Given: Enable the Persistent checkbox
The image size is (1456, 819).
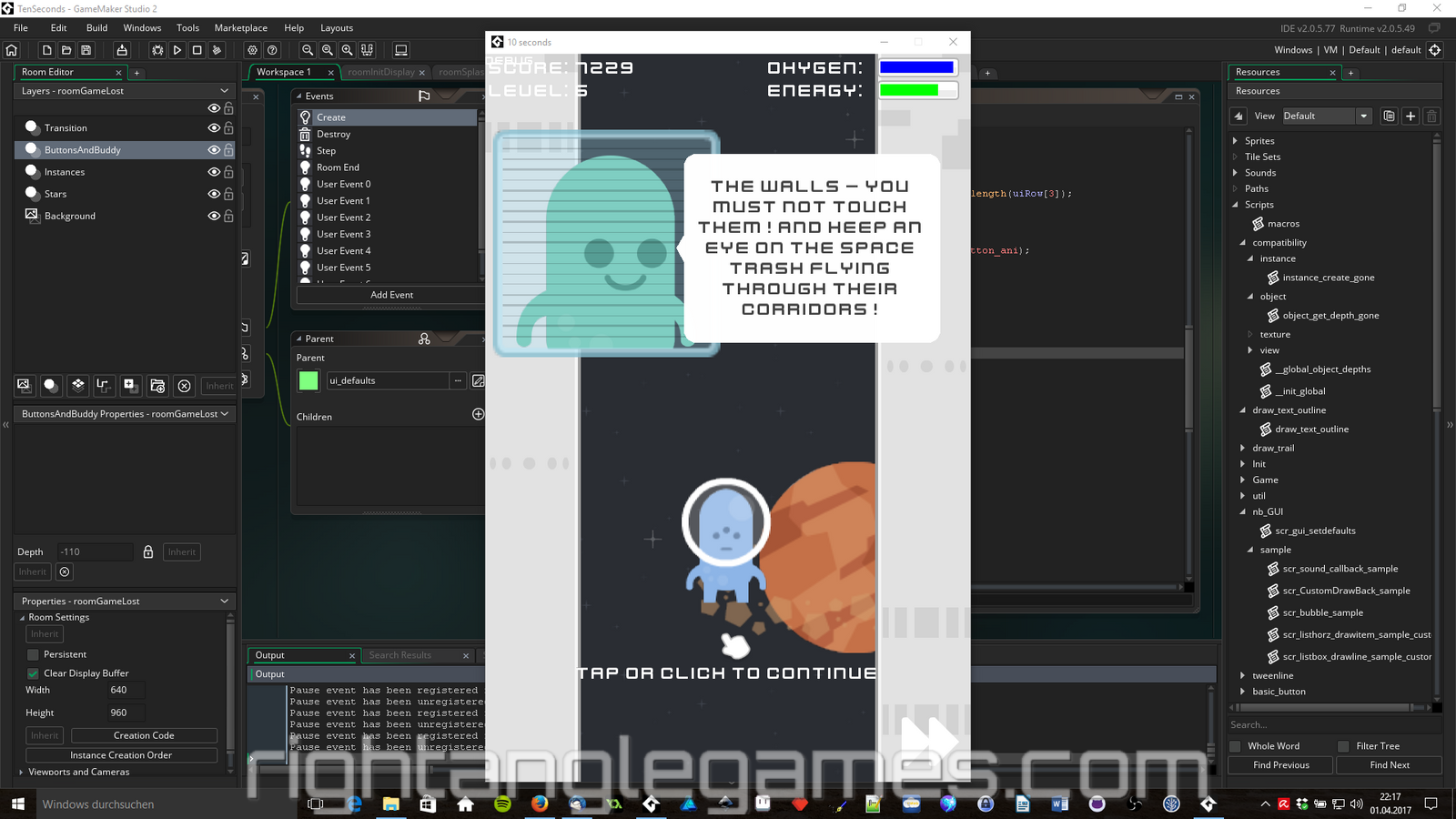Looking at the screenshot, I should (x=34, y=654).
